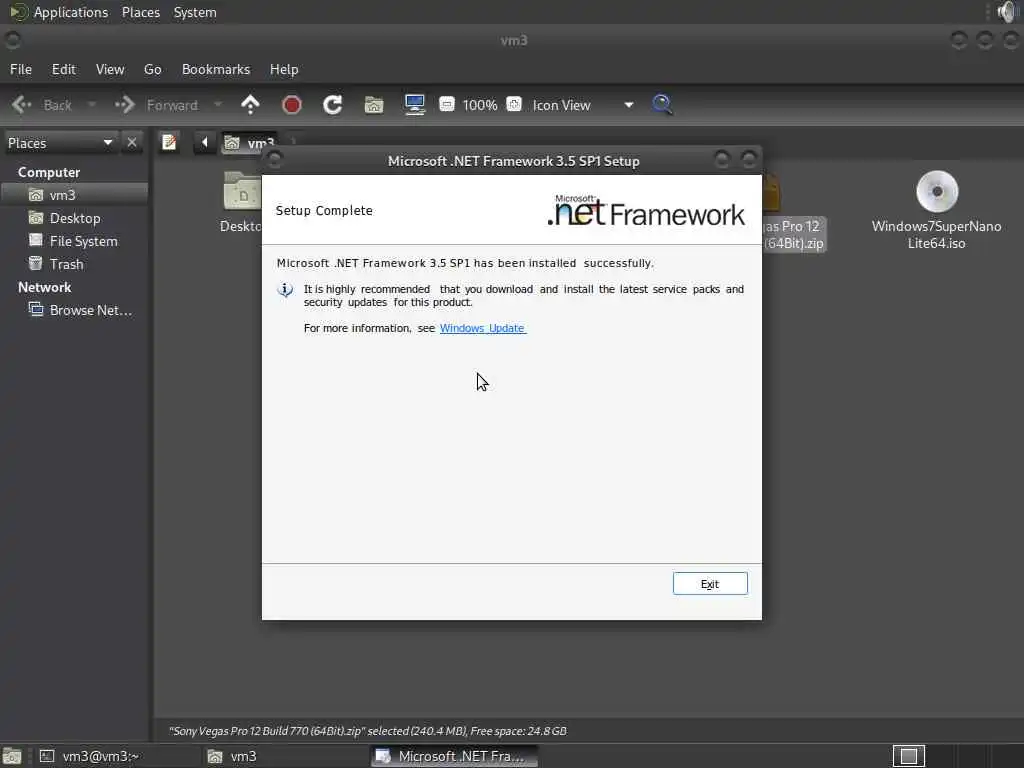
Task: Close the Places sidebar with the X
Action: [132, 142]
